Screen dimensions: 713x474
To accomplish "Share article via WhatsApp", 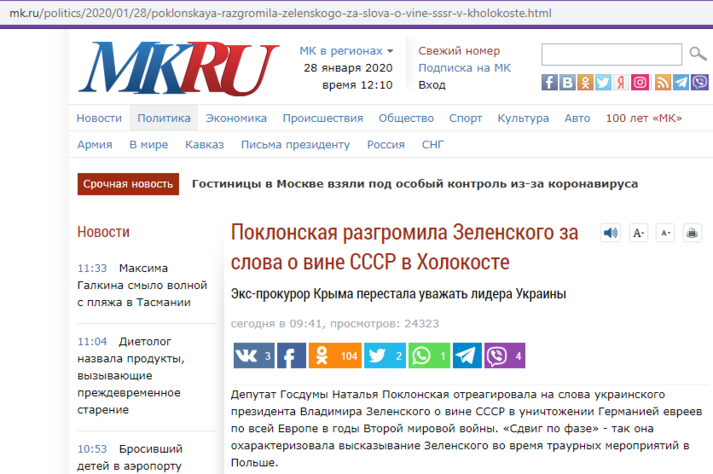I will coord(428,355).
